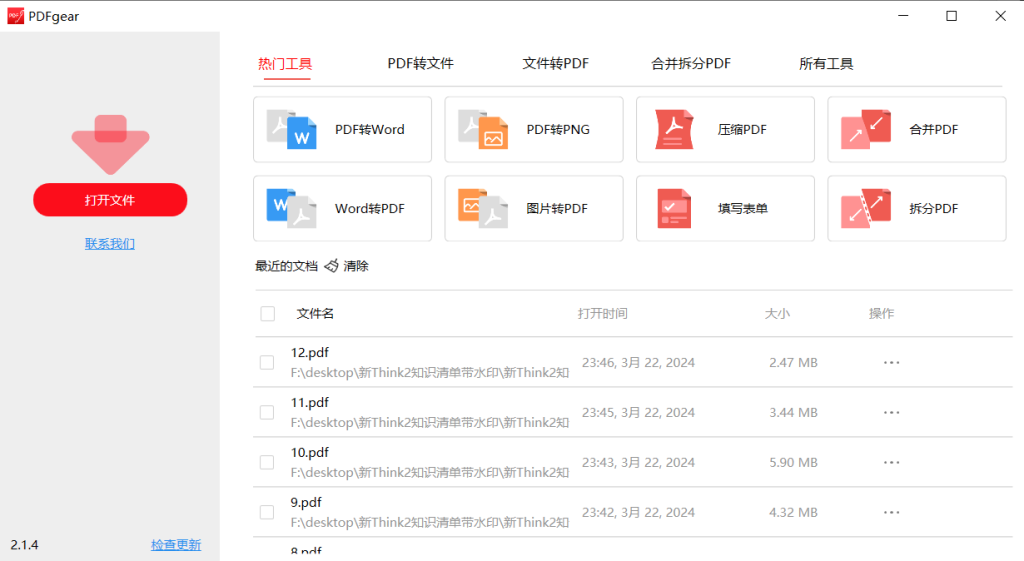
Task: Open the file named 11.pdf
Action: [310, 403]
